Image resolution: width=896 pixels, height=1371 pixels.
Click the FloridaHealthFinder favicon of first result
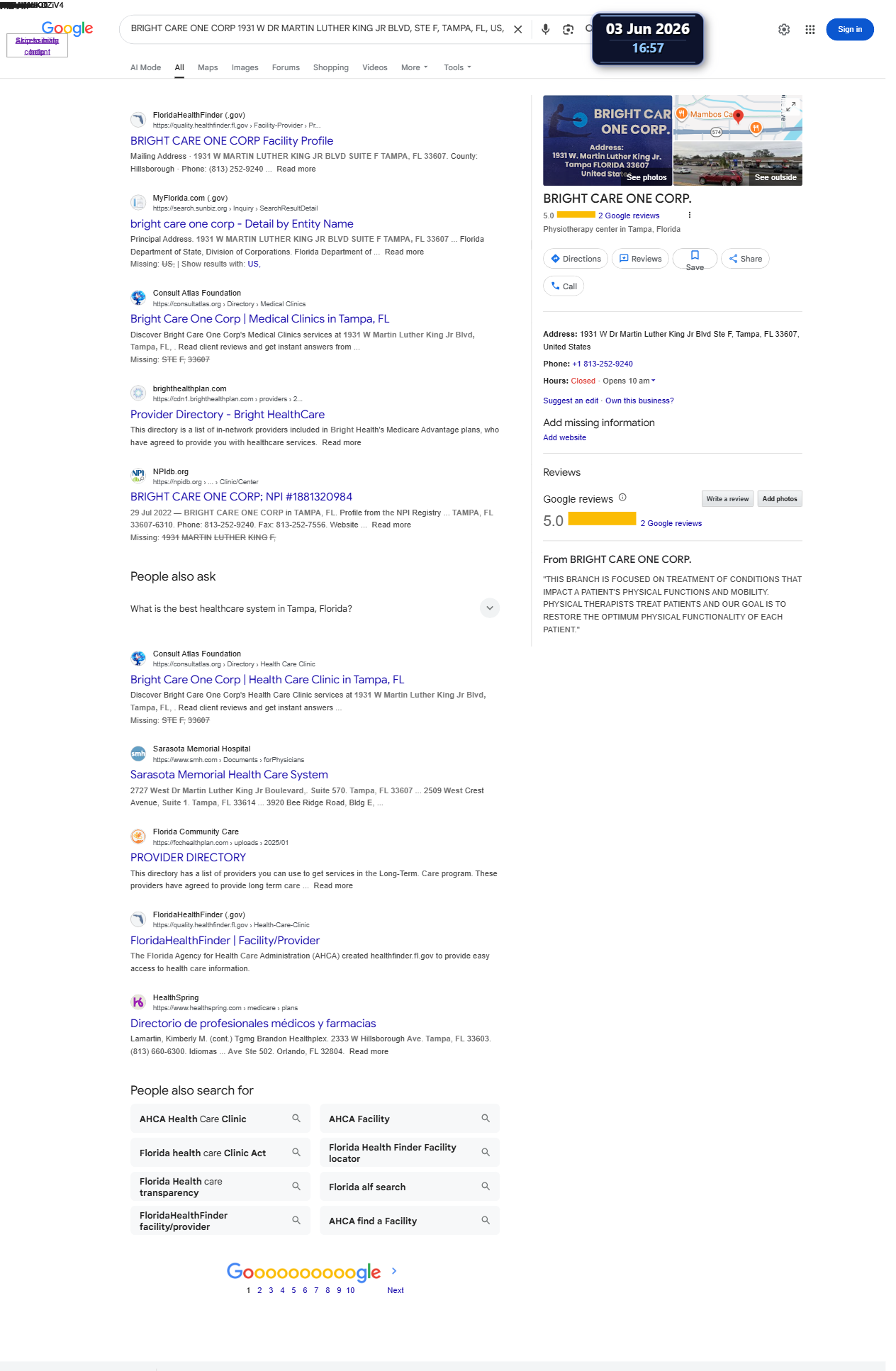pyautogui.click(x=138, y=119)
